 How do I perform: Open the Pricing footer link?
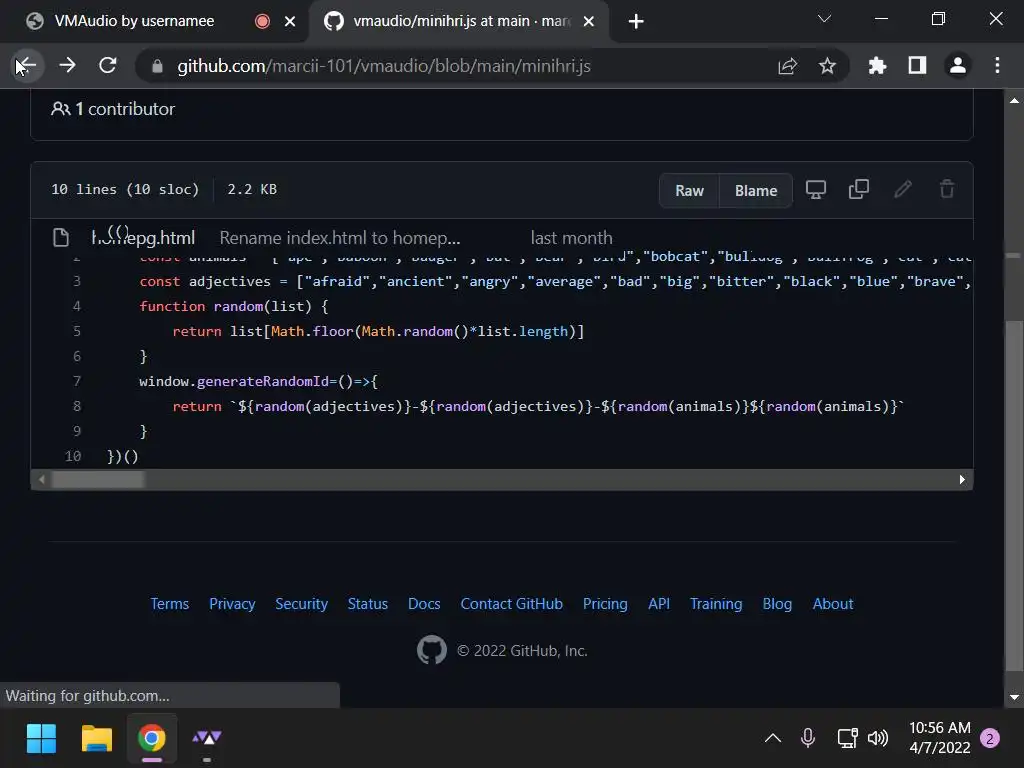[605, 603]
